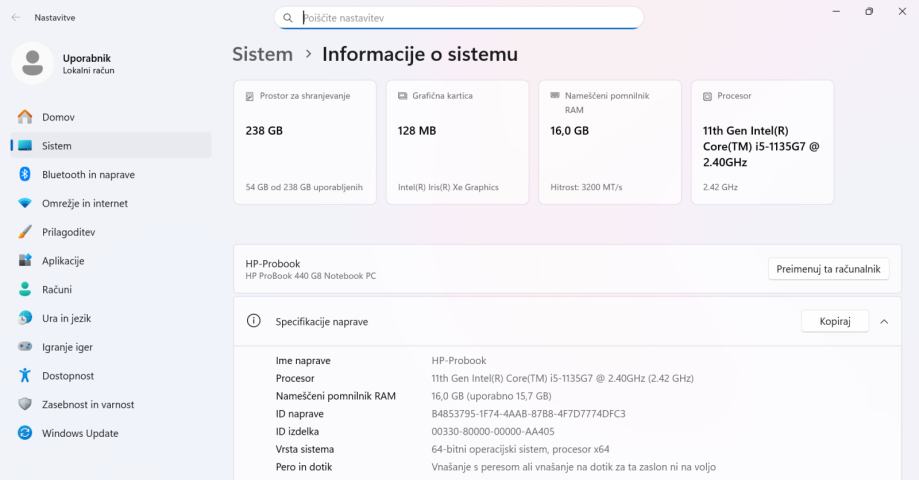Click the Zasebnost in varnost shield icon
Image resolution: width=919 pixels, height=480 pixels.
(25, 404)
